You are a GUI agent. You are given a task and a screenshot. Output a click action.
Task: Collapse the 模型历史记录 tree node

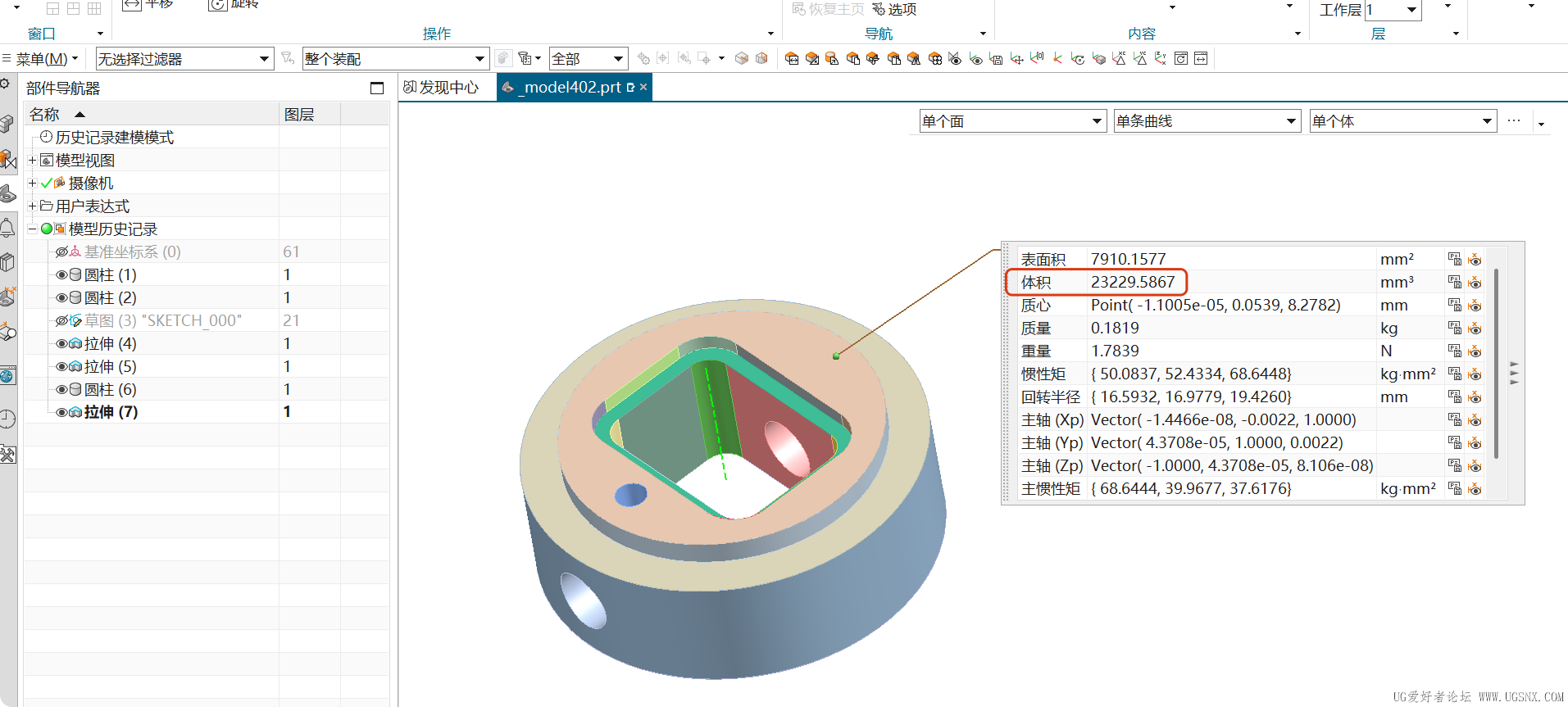coord(32,229)
